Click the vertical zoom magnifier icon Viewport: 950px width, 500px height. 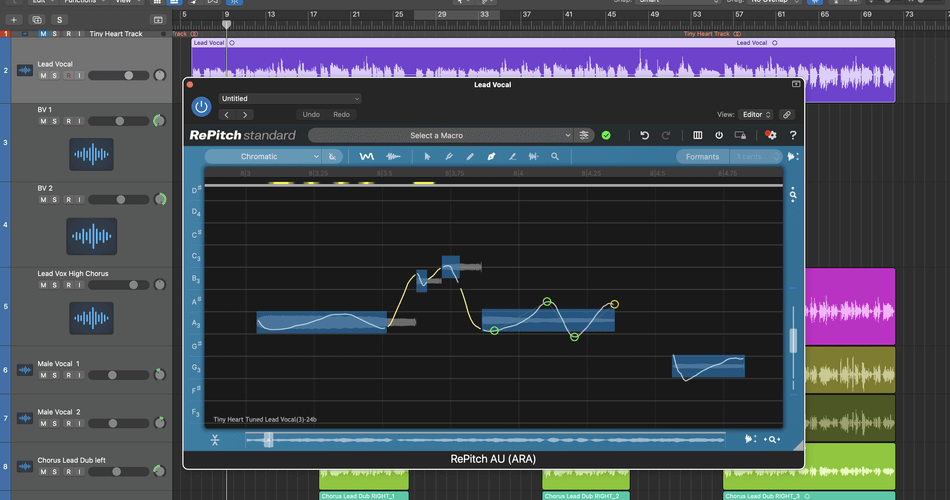(793, 195)
